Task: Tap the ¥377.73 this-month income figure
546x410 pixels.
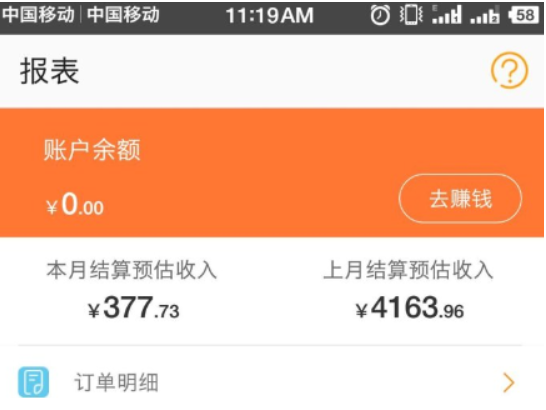Action: (134, 307)
